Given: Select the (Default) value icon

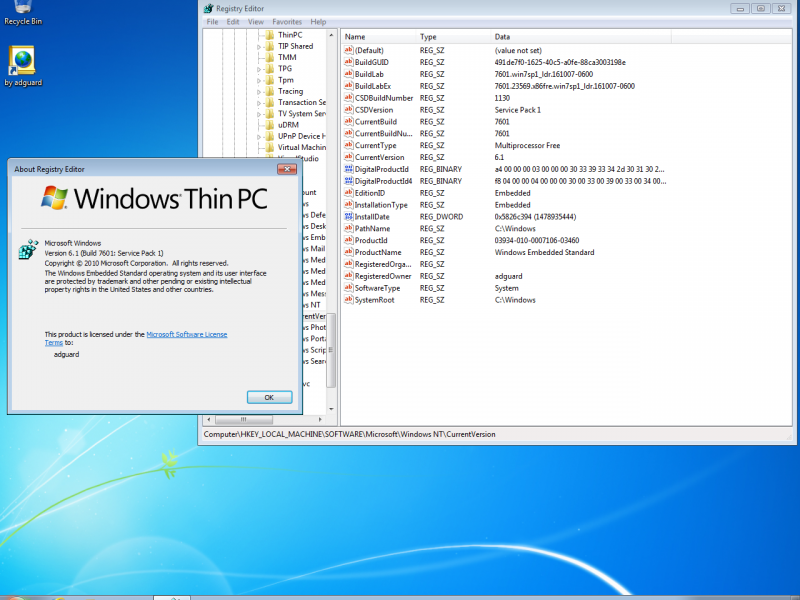Looking at the screenshot, I should coord(348,50).
